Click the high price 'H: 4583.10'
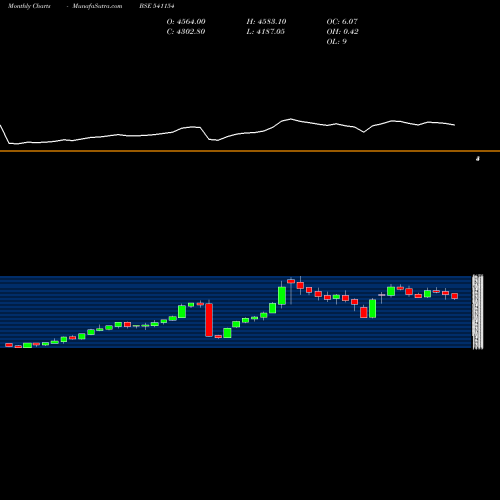 coord(266,22)
